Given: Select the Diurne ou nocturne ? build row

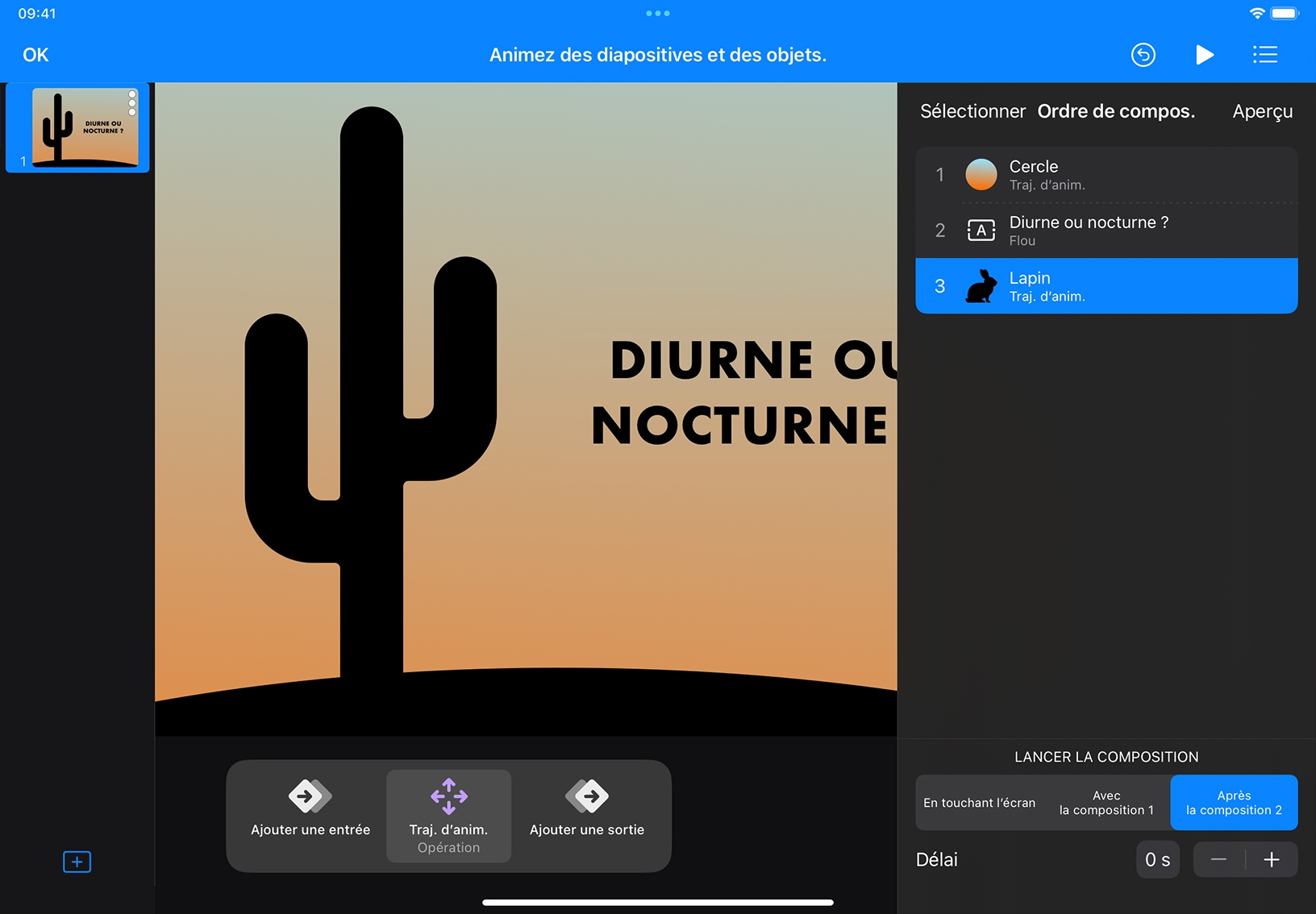Looking at the screenshot, I should [1106, 231].
